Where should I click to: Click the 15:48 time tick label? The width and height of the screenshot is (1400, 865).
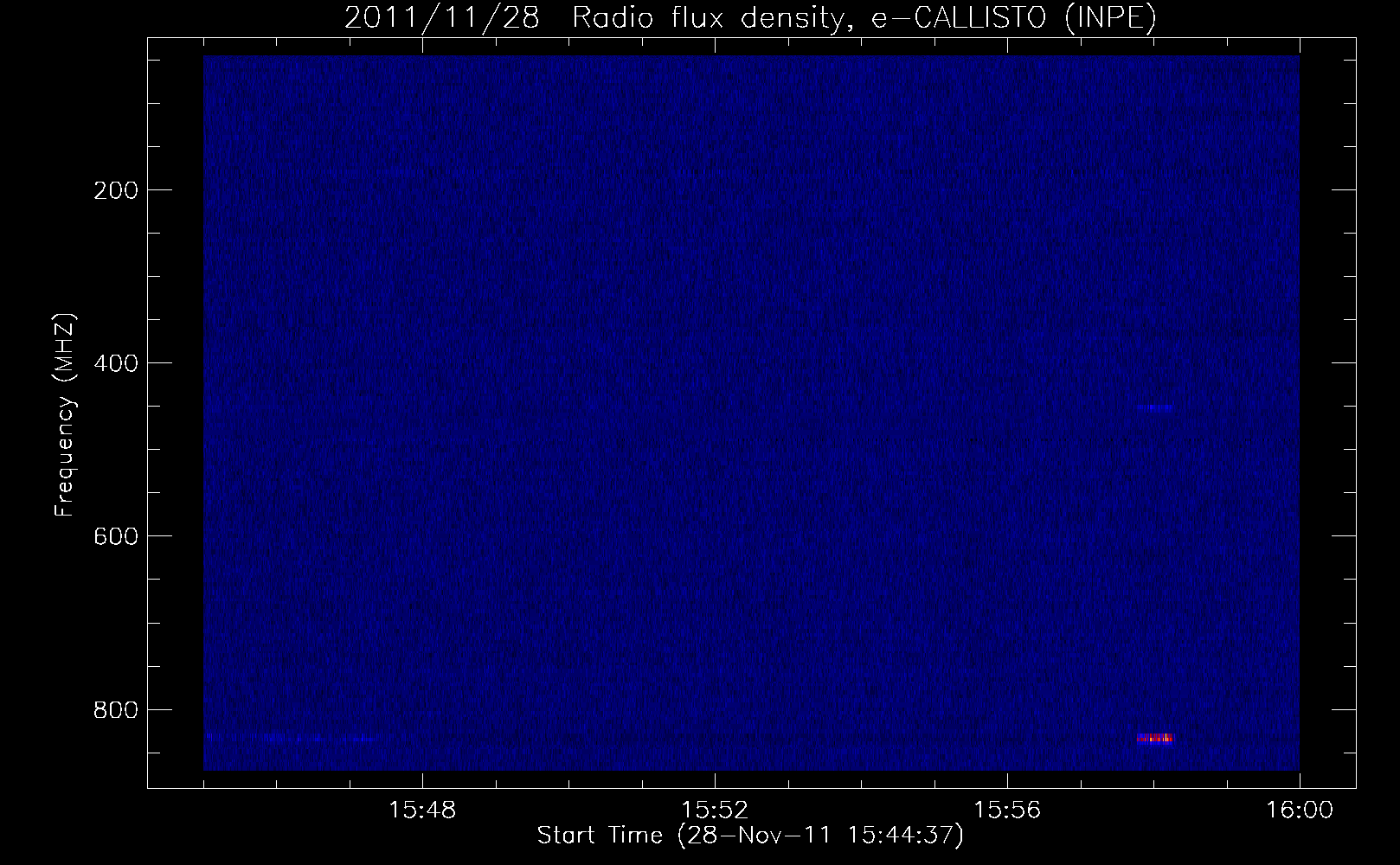click(x=422, y=811)
